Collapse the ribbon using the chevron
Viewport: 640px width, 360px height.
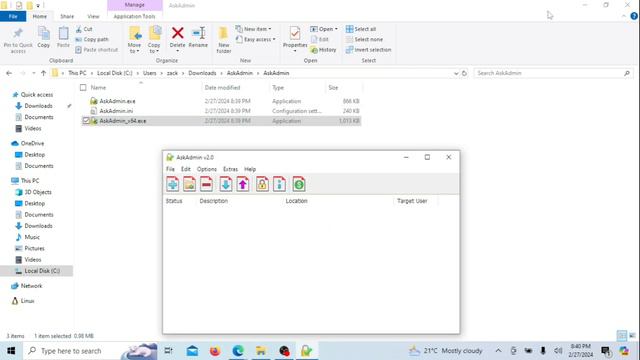[x=624, y=16]
